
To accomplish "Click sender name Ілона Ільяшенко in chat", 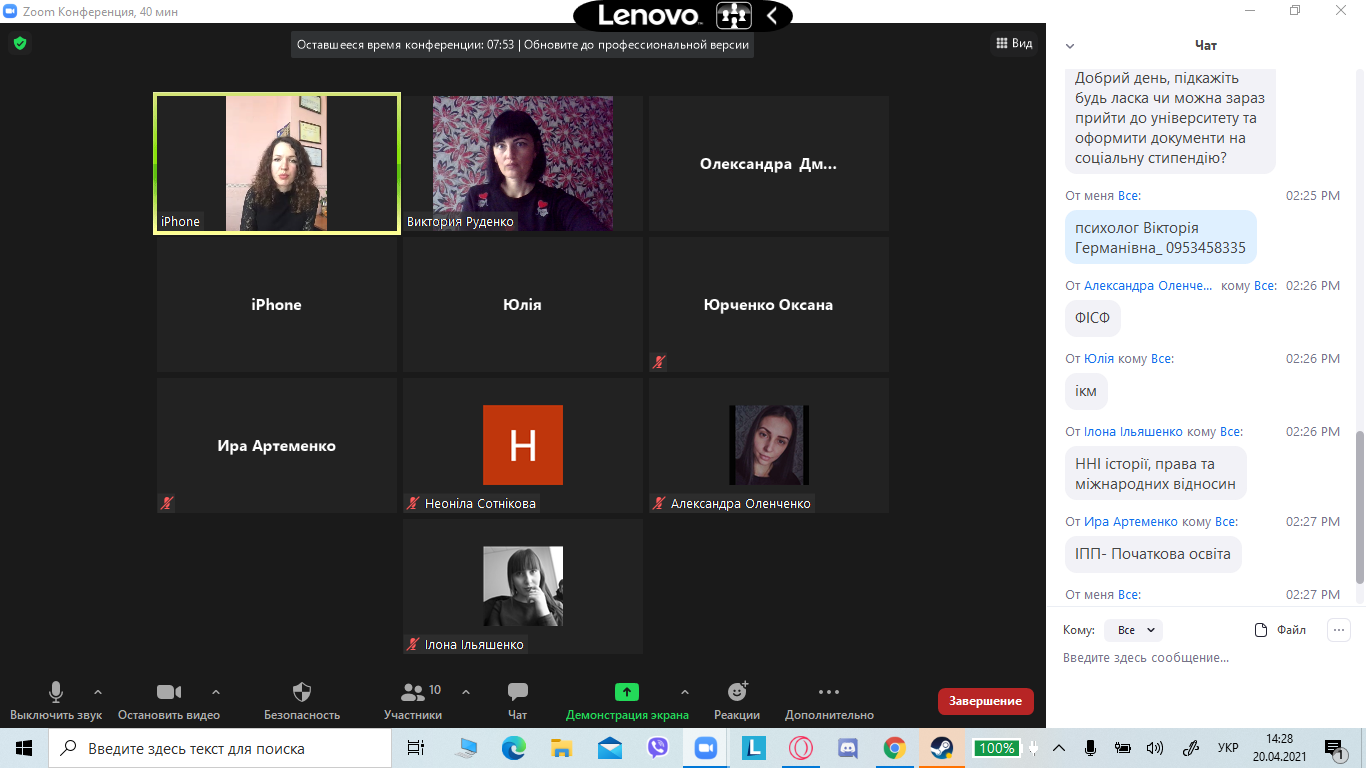I will 1133,432.
